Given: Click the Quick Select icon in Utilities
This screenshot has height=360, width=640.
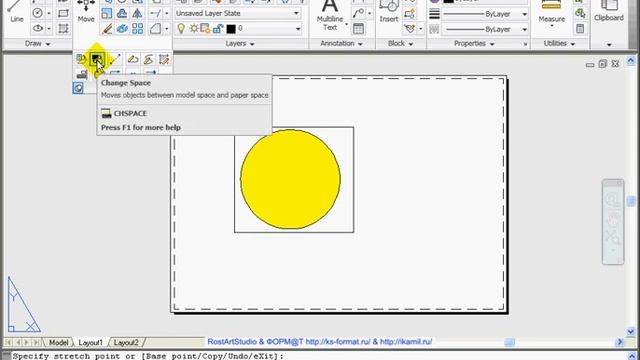Looking at the screenshot, I should (580, 13).
